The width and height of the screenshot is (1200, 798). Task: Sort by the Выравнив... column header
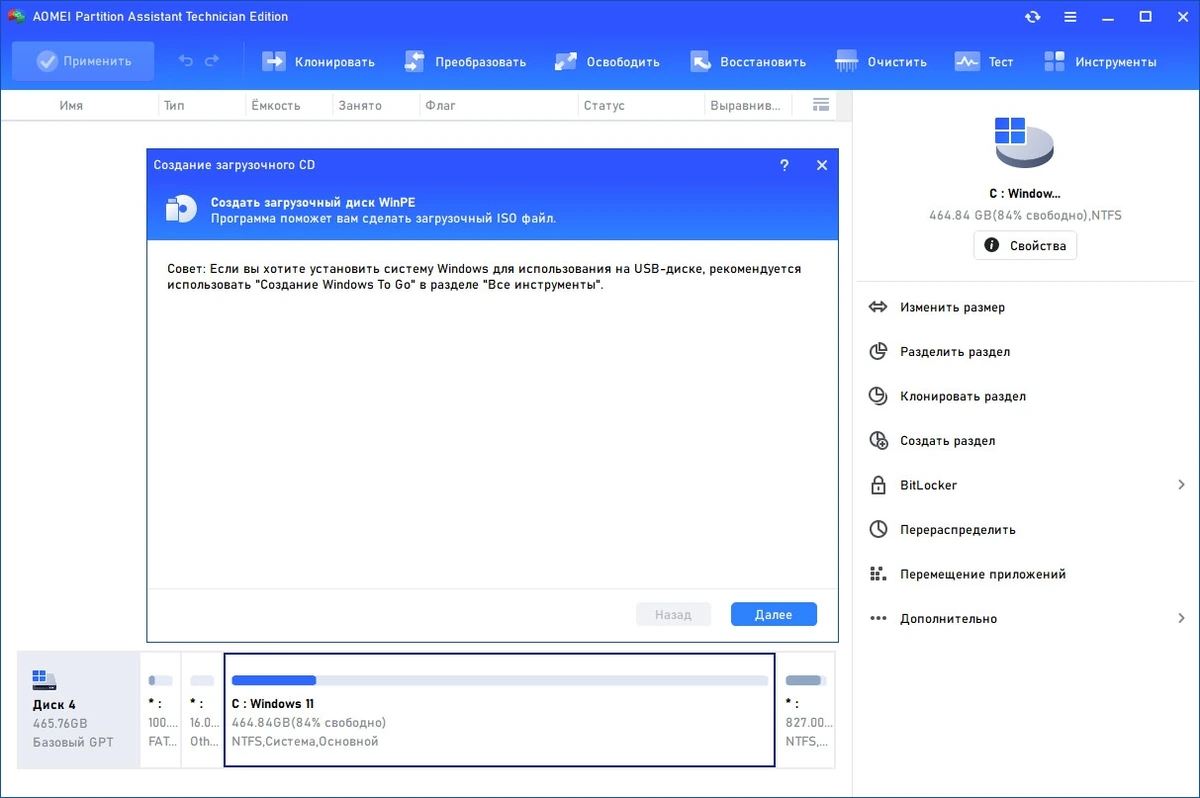tap(745, 105)
